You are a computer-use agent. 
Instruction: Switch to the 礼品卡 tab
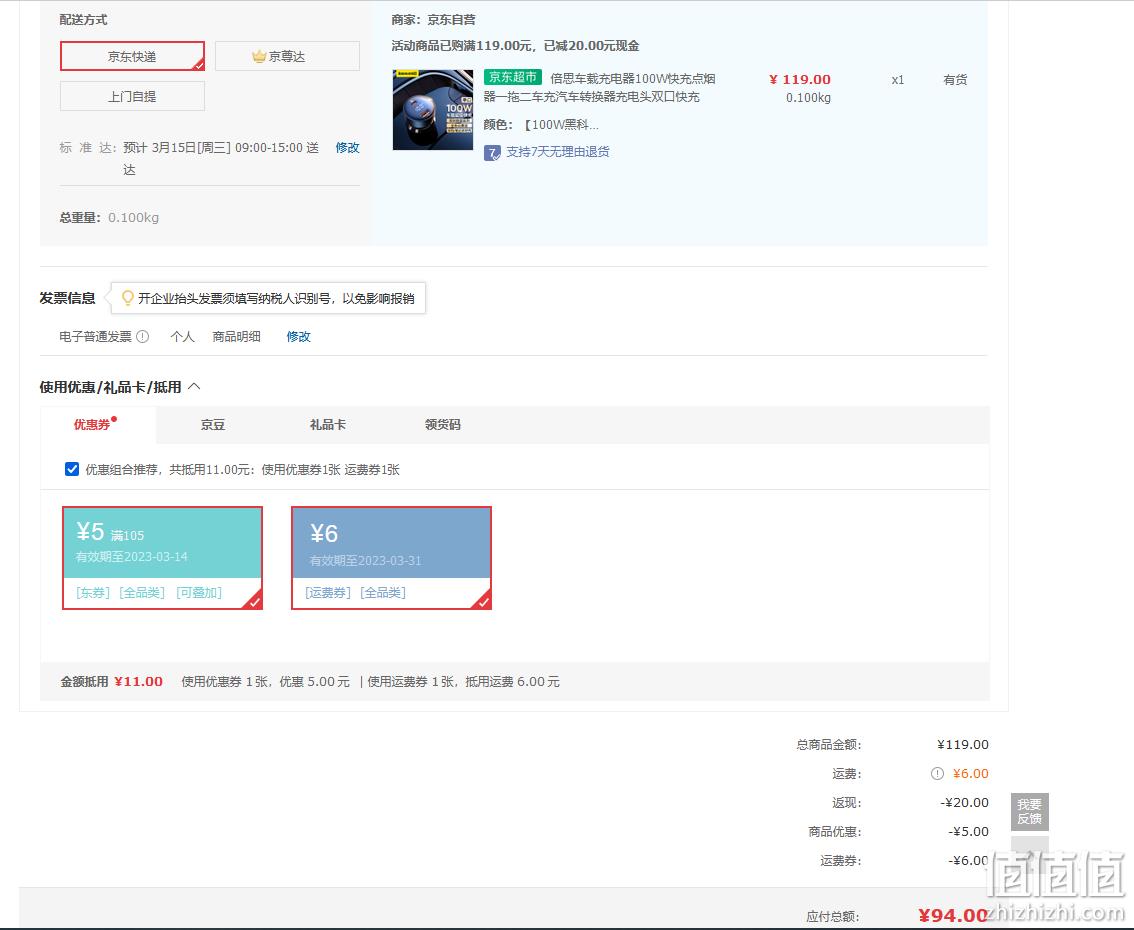(x=328, y=425)
